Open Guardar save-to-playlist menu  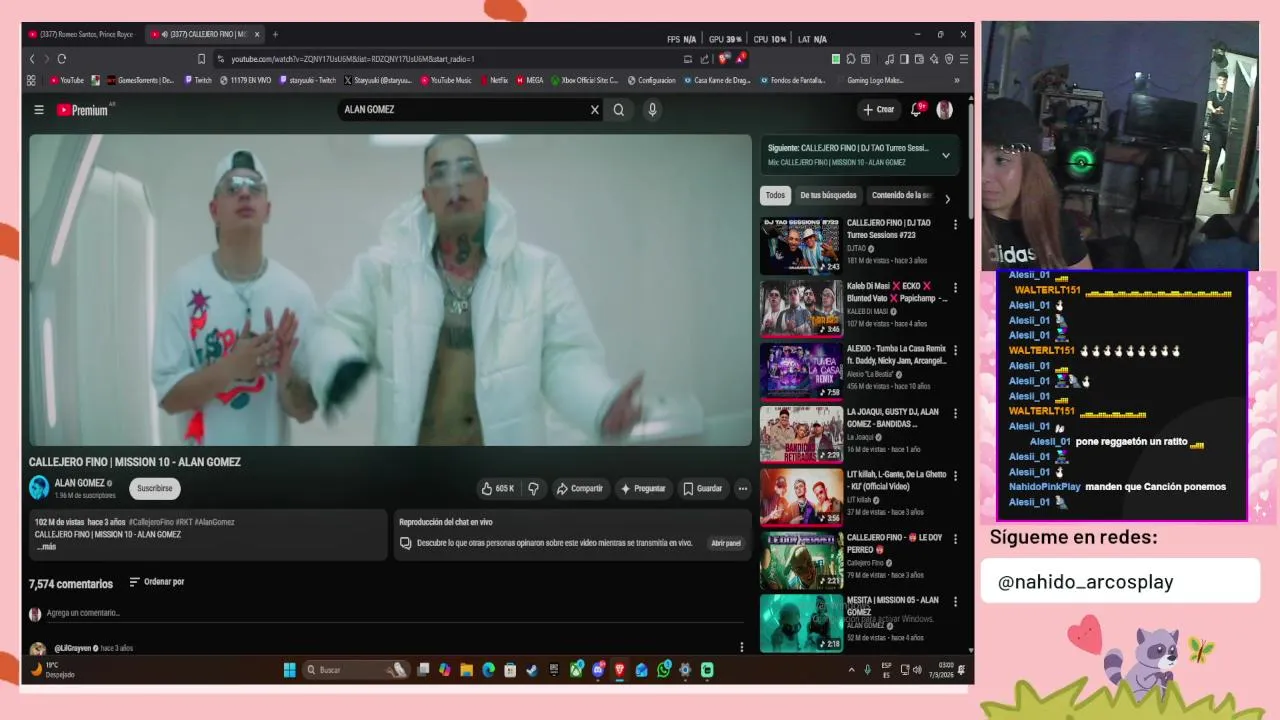pos(702,489)
